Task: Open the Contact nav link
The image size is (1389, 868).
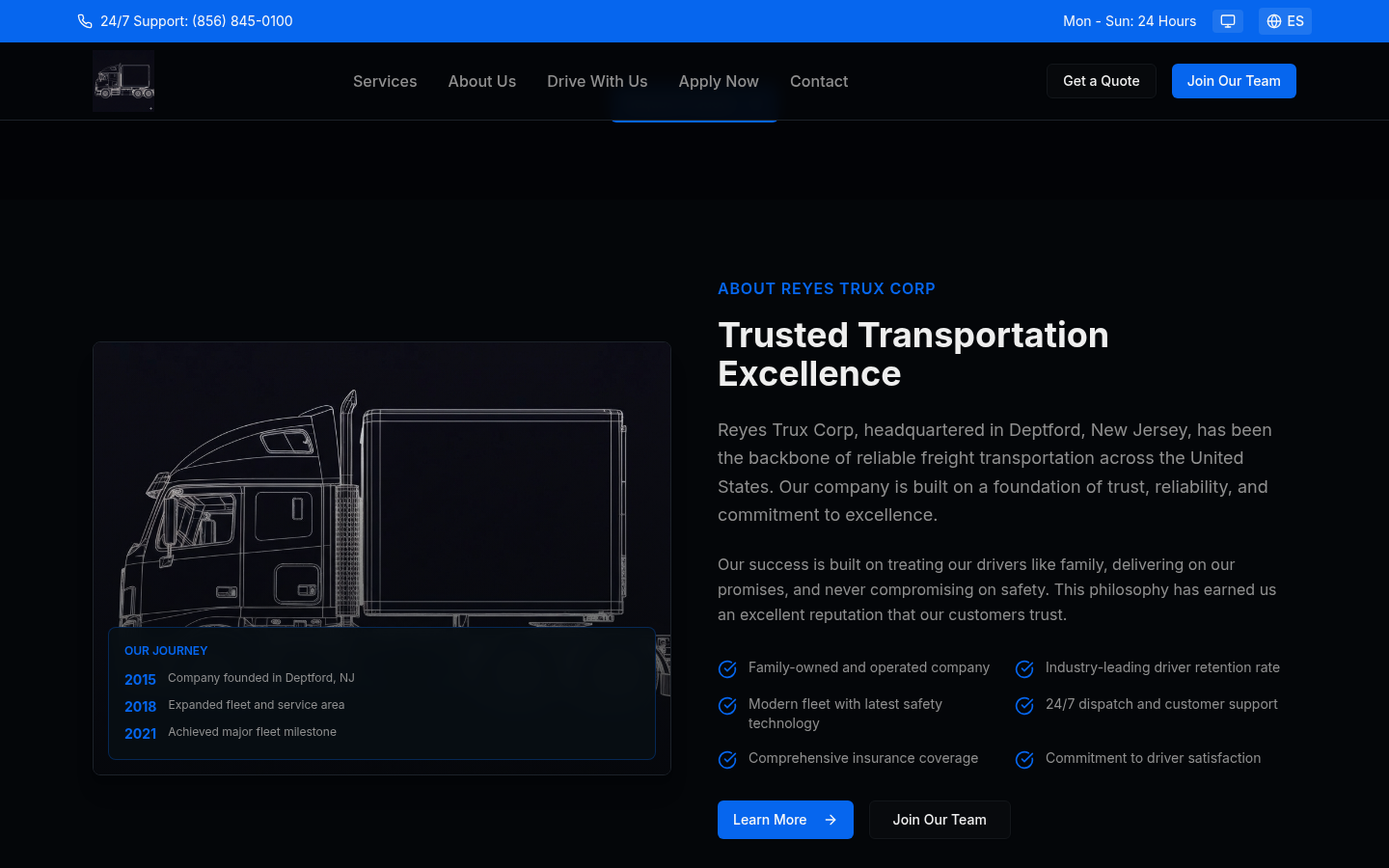Action: click(x=818, y=81)
